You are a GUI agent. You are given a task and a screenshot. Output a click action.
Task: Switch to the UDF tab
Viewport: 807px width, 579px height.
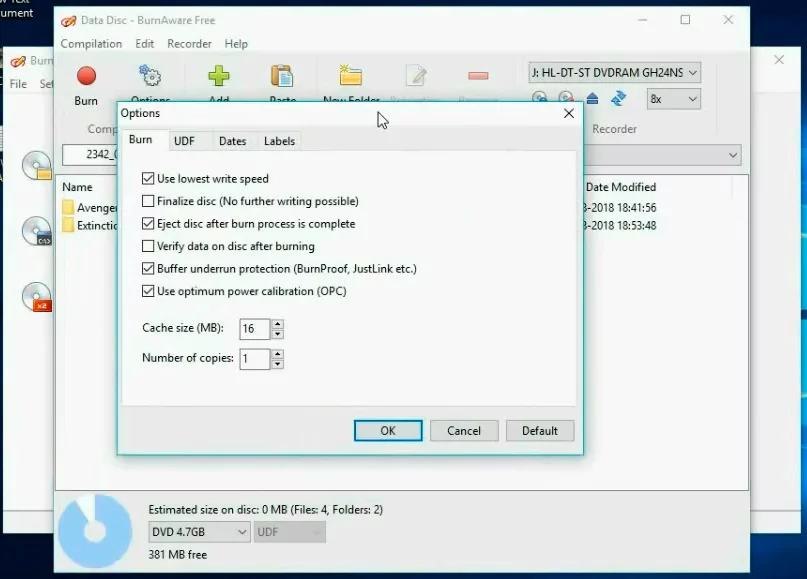pyautogui.click(x=184, y=141)
